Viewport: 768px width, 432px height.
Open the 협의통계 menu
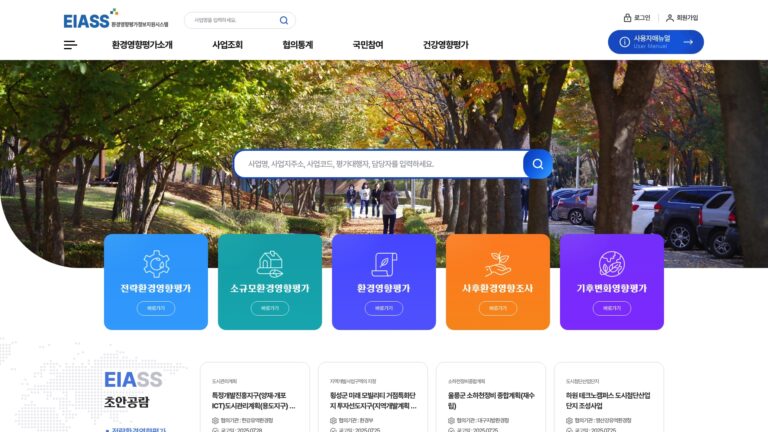[x=297, y=45]
